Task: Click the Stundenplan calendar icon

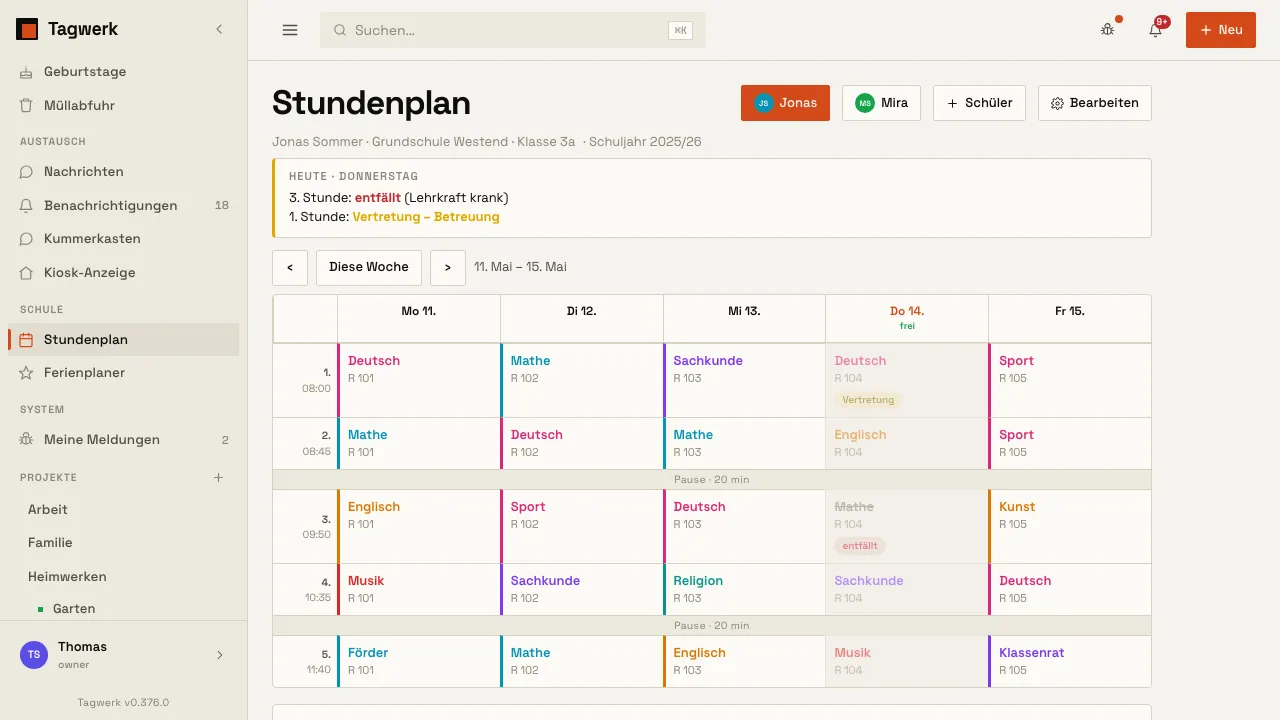Action: point(27,340)
